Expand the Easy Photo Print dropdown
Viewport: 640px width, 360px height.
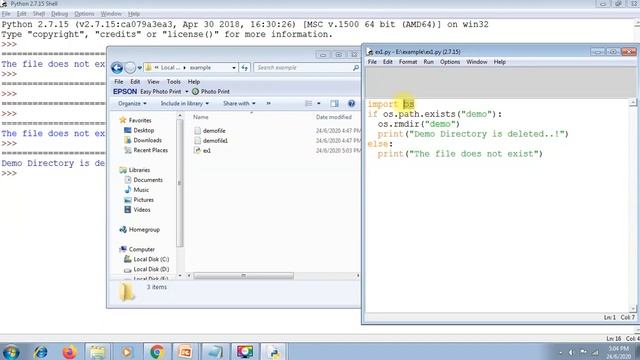tap(187, 92)
